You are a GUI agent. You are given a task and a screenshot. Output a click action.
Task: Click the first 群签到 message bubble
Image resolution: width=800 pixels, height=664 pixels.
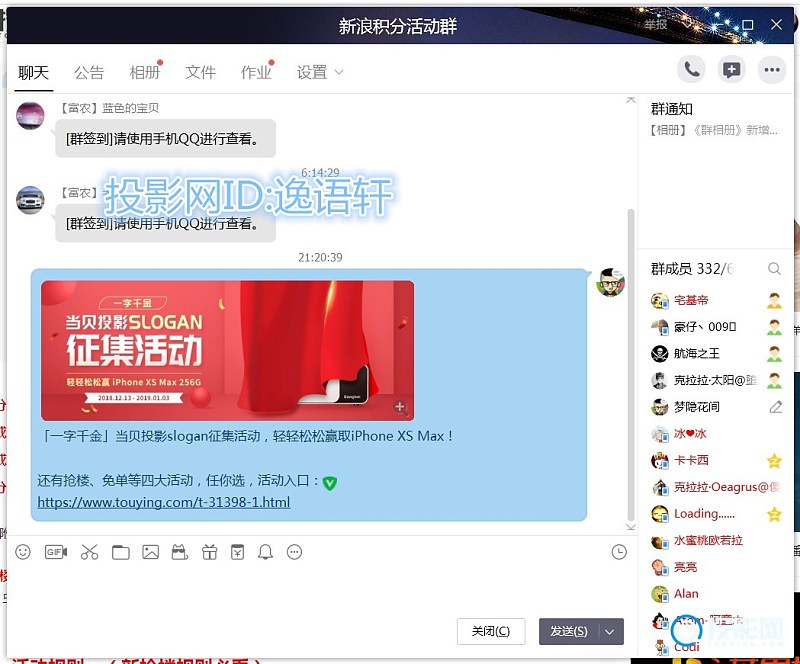click(x=165, y=139)
